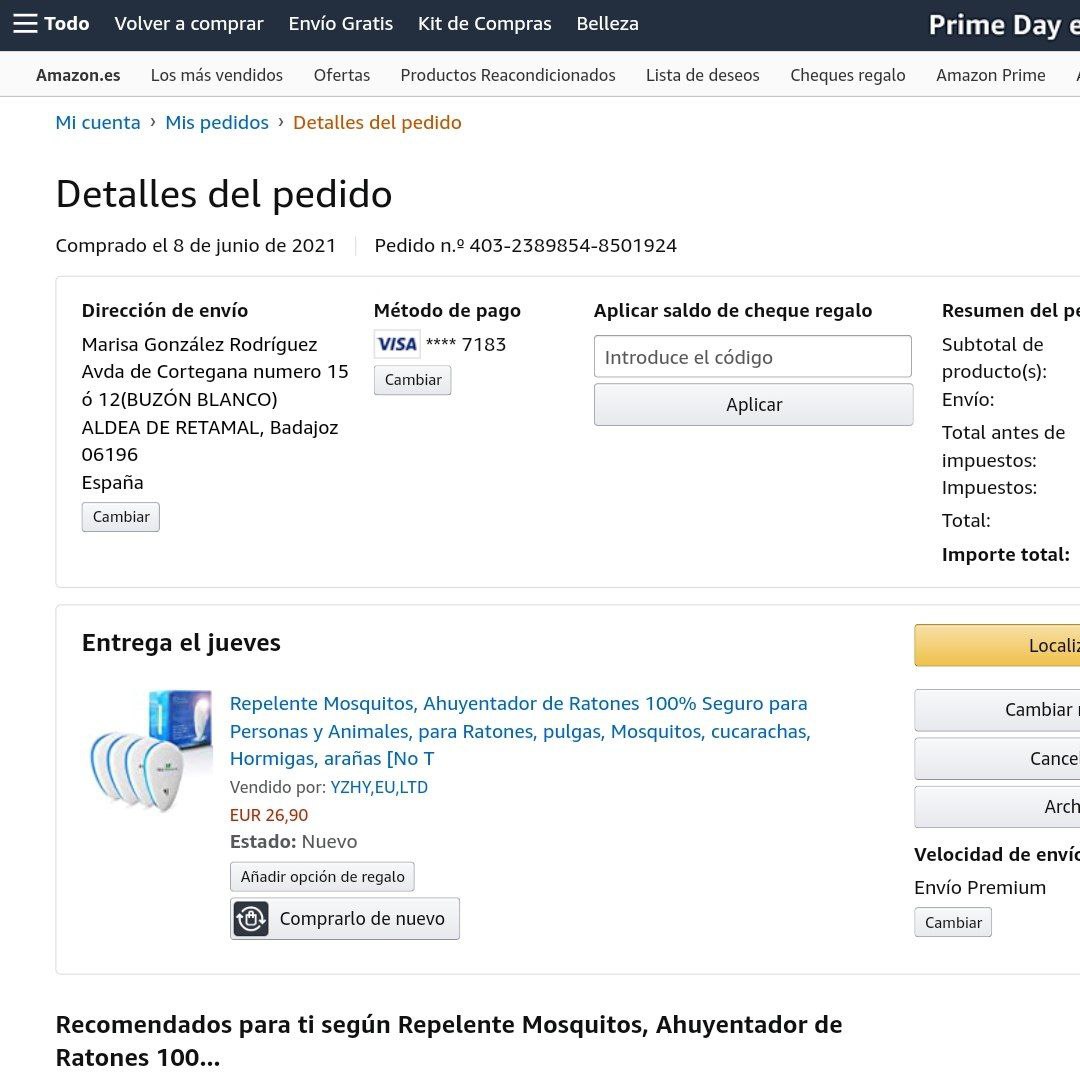Go to Mis pedidos breadcrumb
This screenshot has width=1080, height=1085.
coord(217,122)
